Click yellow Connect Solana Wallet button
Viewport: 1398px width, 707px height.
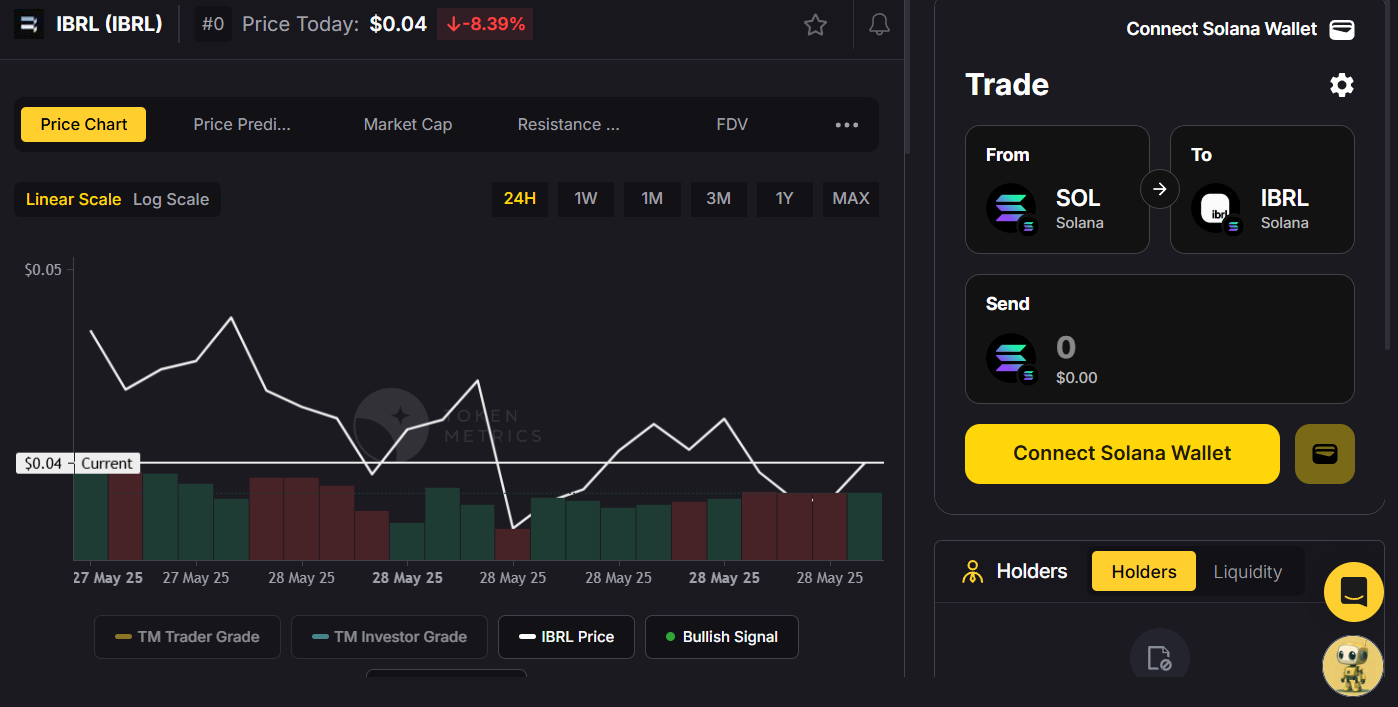coord(1121,454)
